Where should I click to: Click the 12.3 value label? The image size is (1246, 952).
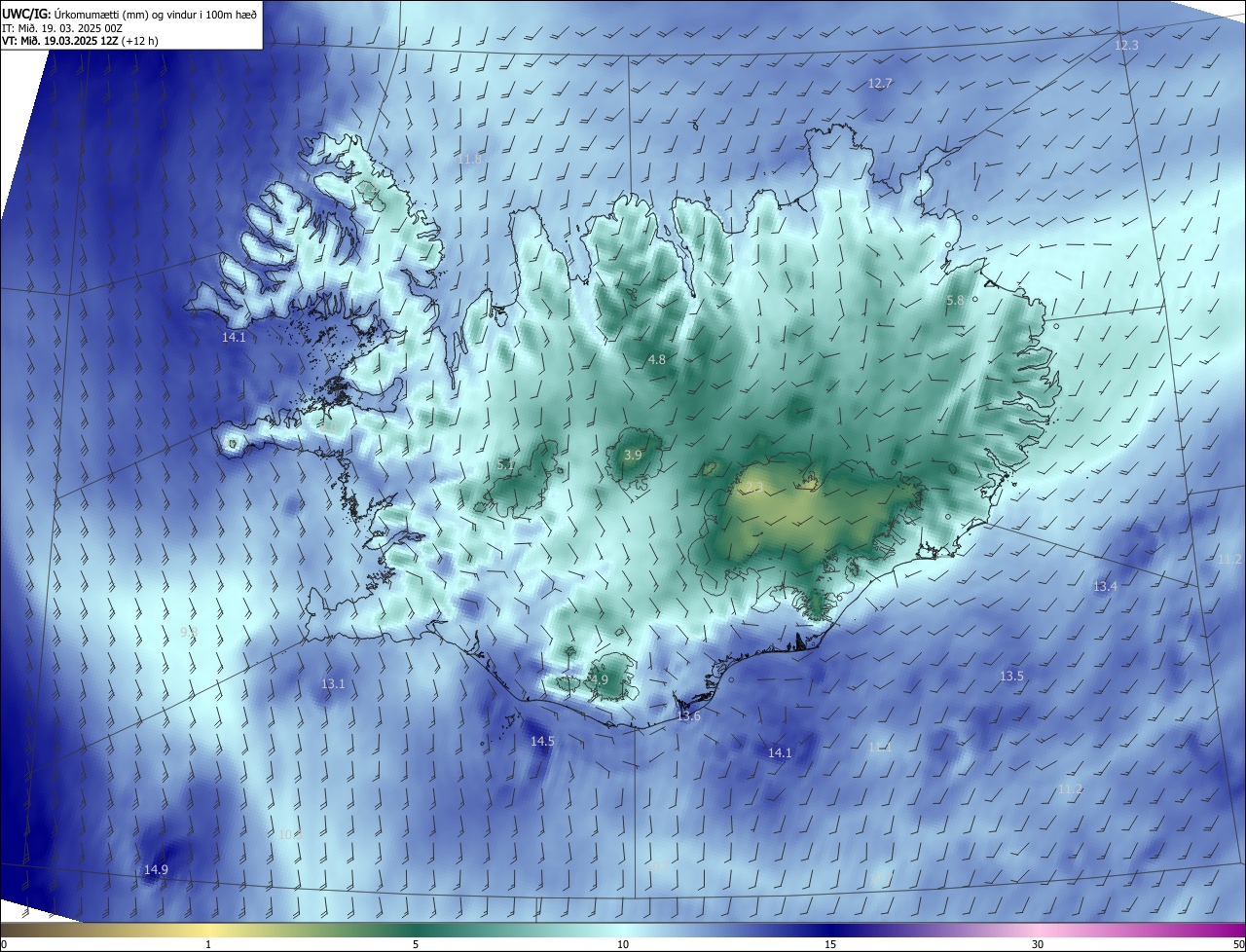1126,46
